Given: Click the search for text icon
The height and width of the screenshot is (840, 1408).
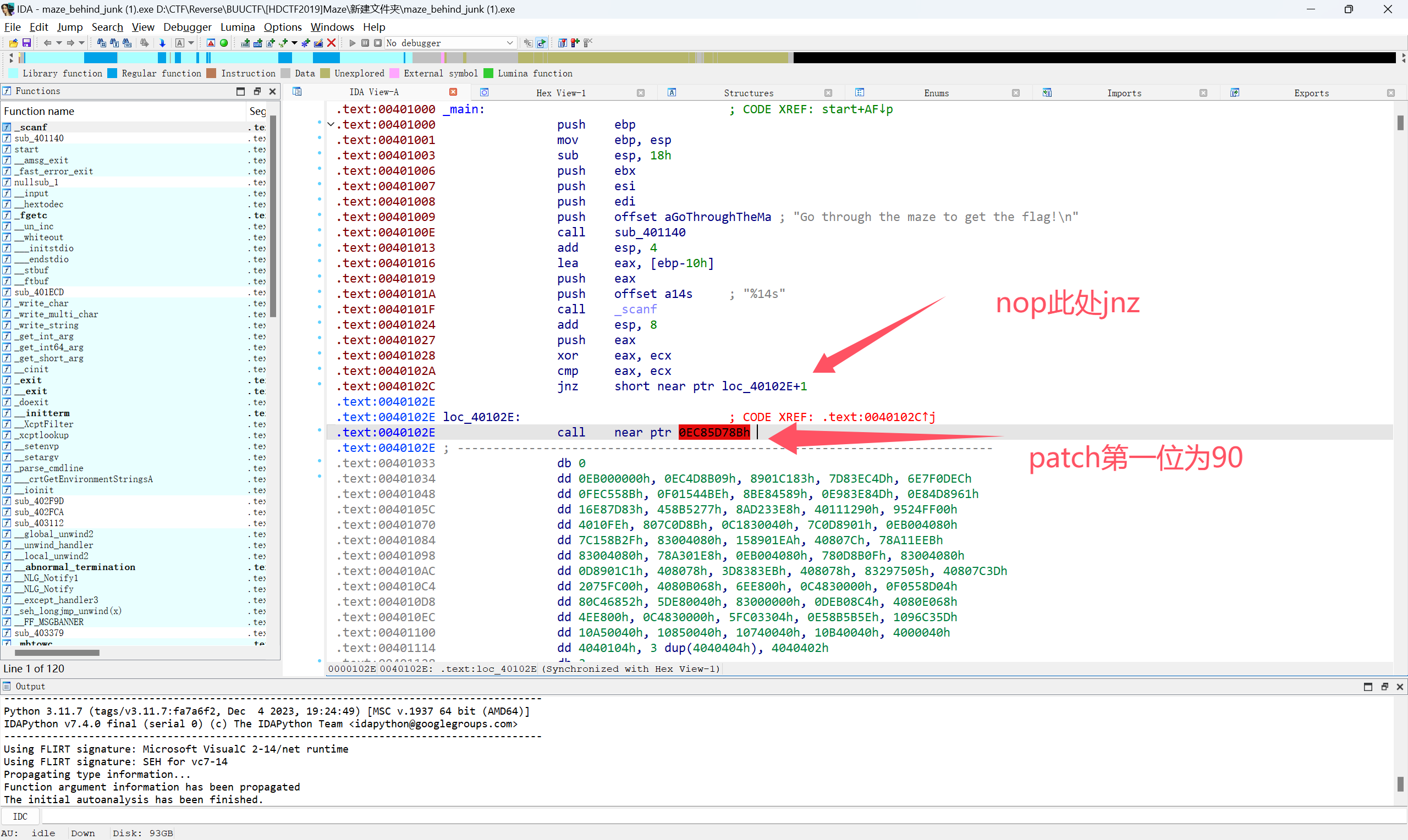Looking at the screenshot, I should (114, 42).
